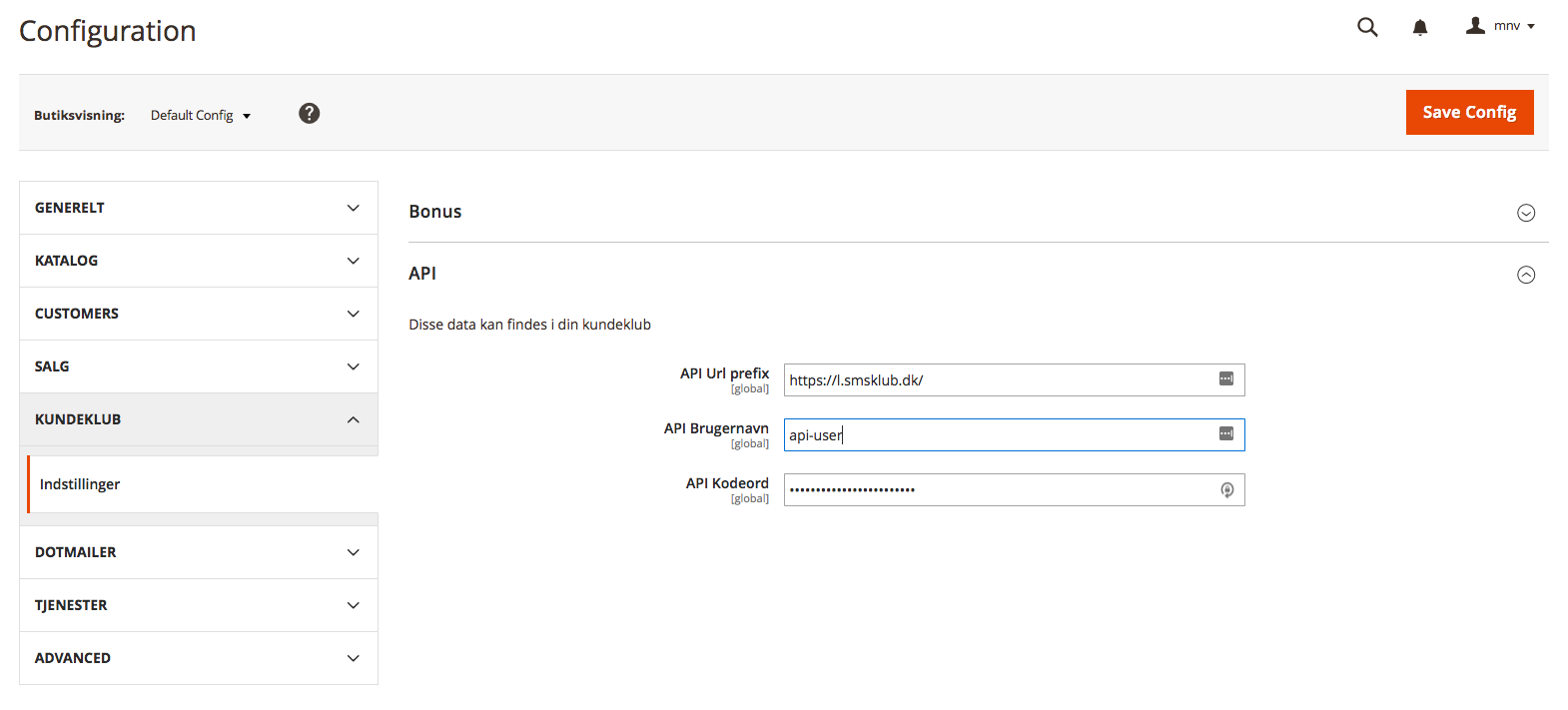Image resolution: width=1568 pixels, height=710 pixels.
Task: Expand the ADVANCED sidebar section
Action: pos(199,658)
